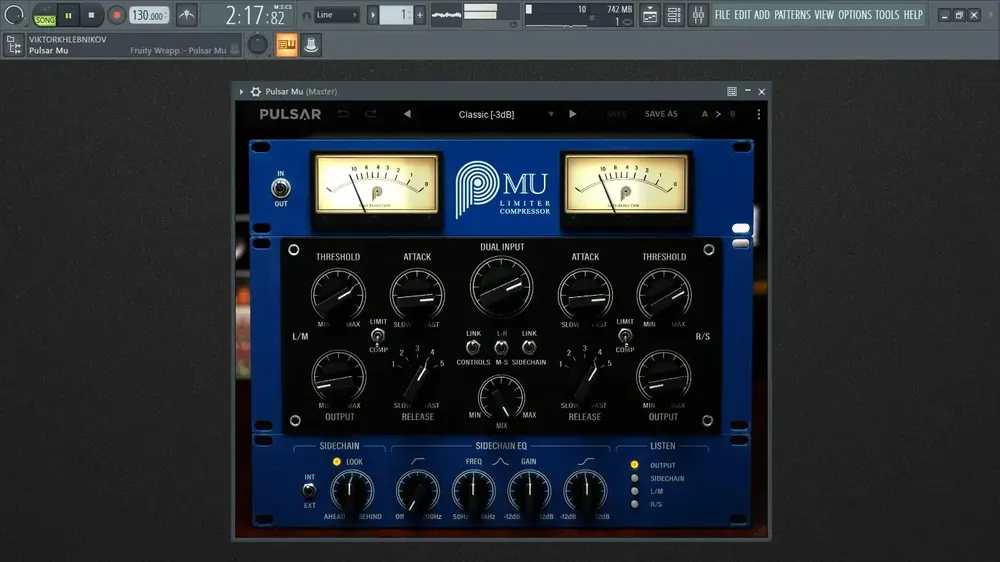Open the mixer window icon
Viewport: 1000px width, 562px height.
698,15
